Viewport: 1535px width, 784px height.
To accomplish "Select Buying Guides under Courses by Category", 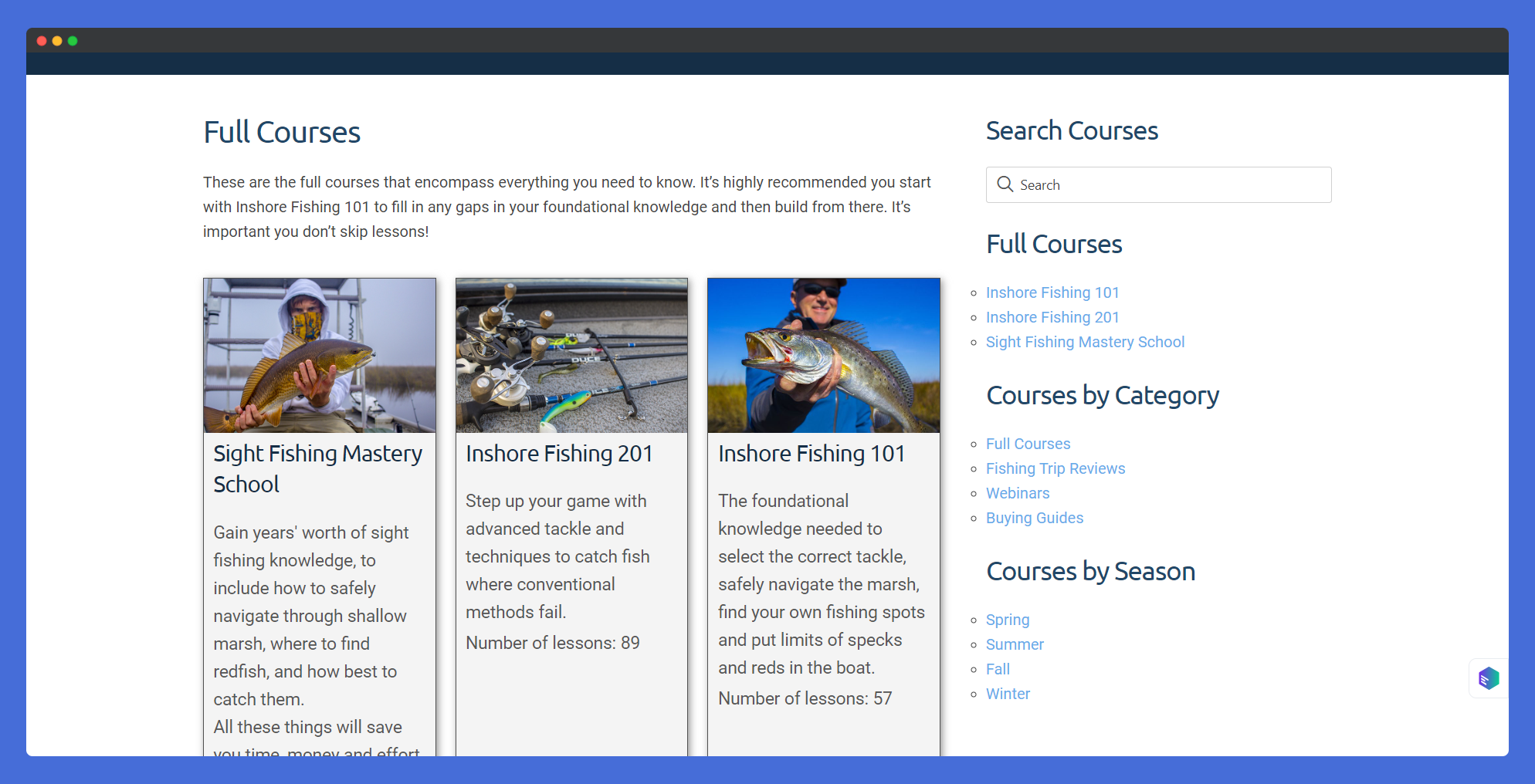I will click(1034, 518).
